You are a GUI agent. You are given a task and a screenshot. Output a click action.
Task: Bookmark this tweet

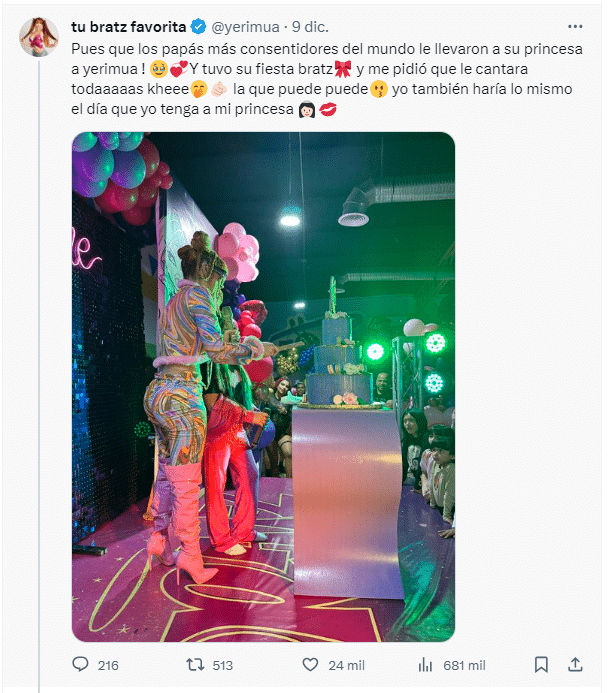pyautogui.click(x=541, y=664)
